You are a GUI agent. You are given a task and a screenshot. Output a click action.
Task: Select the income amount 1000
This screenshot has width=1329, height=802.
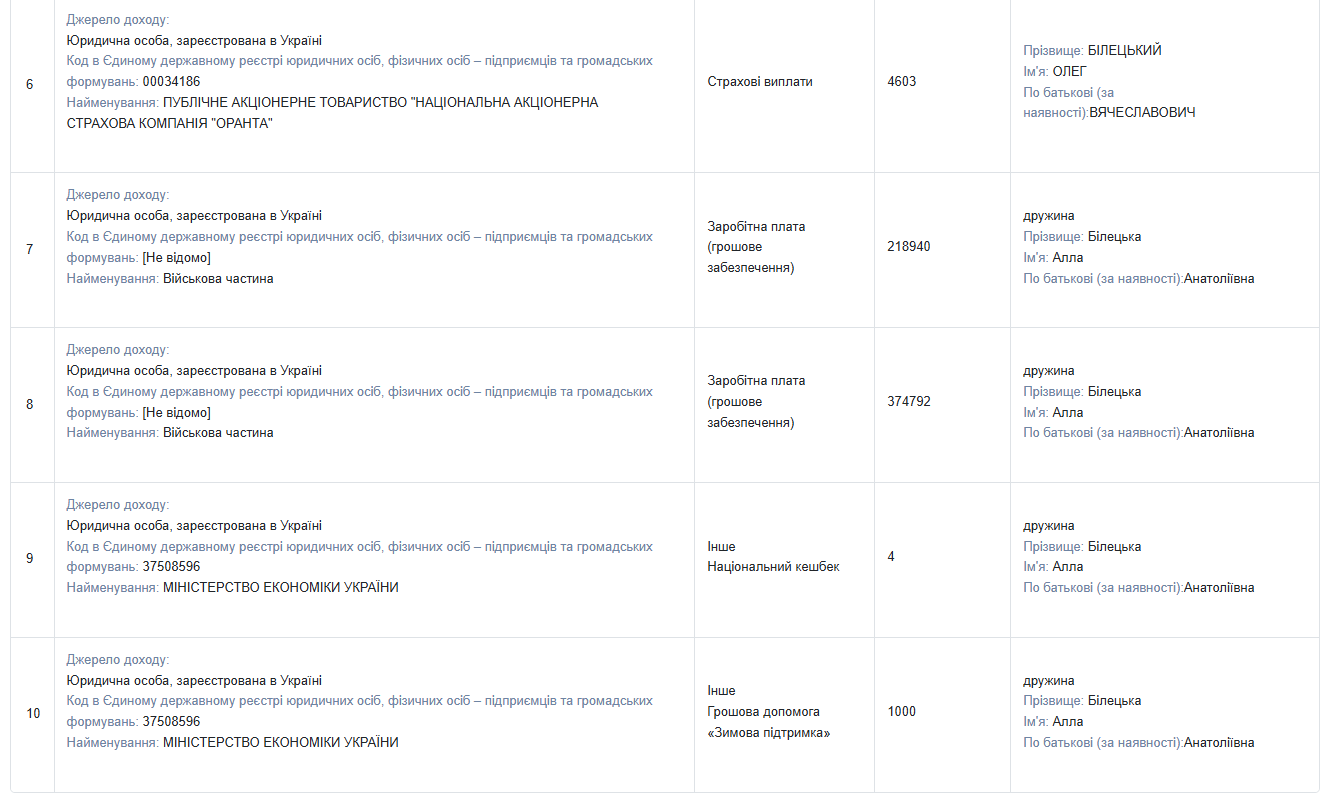[x=901, y=712]
